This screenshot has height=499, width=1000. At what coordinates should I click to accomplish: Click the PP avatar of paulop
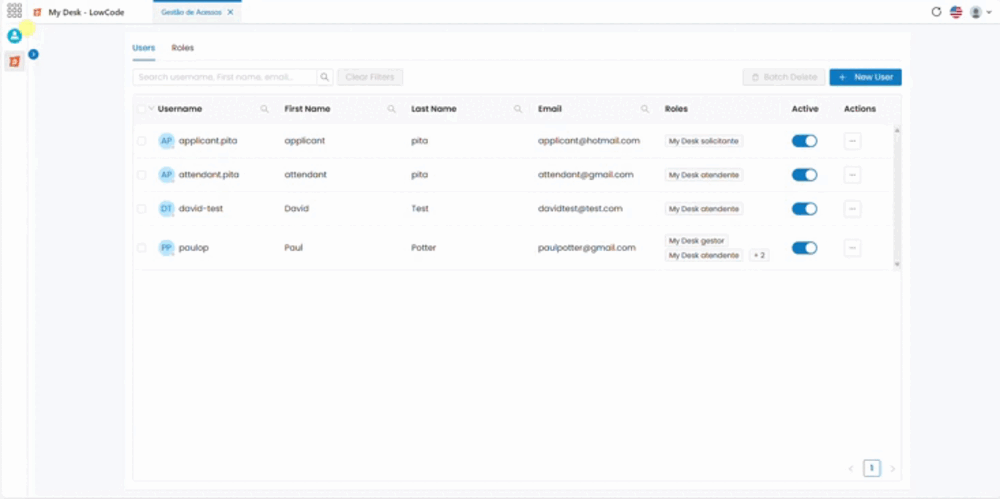(x=166, y=248)
